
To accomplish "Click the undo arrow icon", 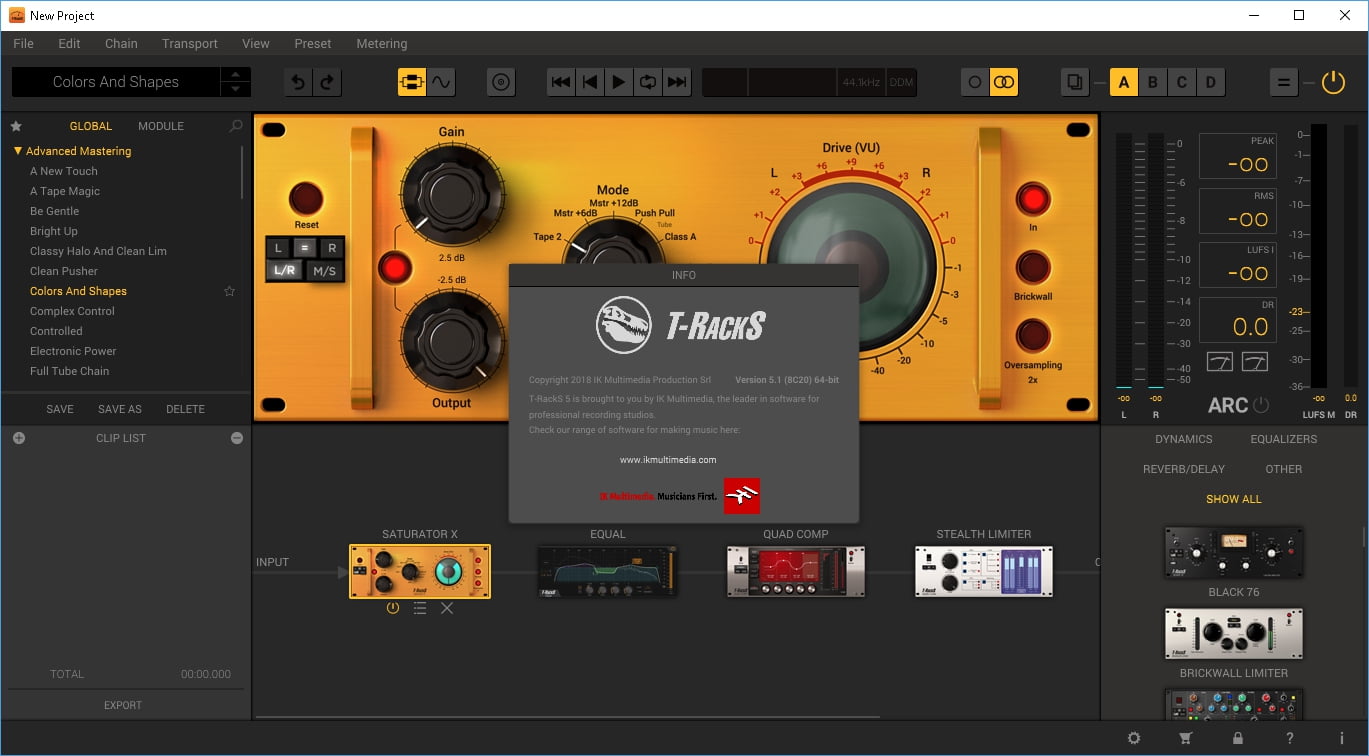I will click(x=298, y=82).
